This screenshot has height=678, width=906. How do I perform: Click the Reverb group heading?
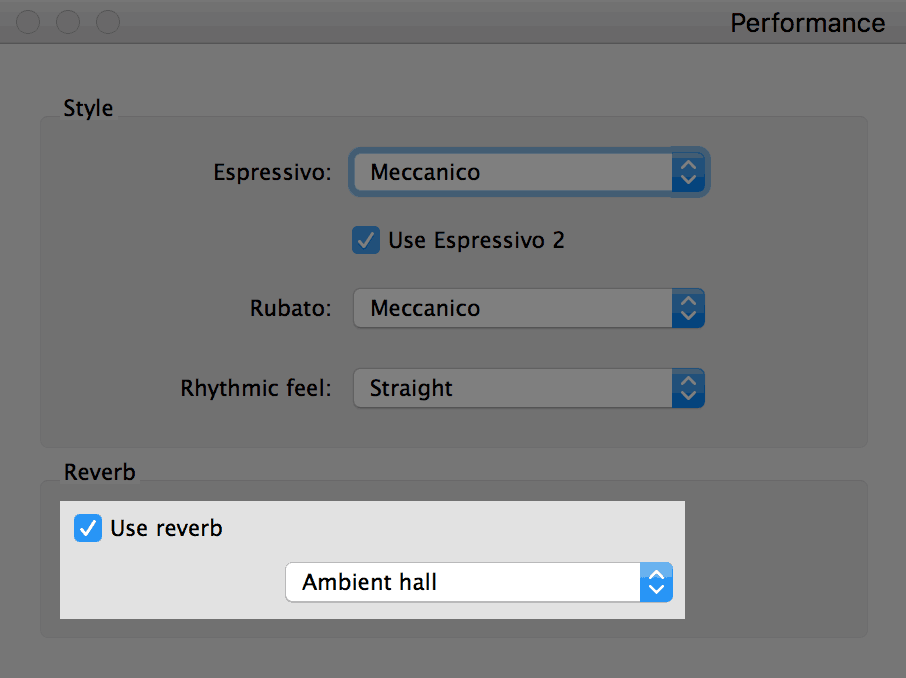tap(99, 472)
